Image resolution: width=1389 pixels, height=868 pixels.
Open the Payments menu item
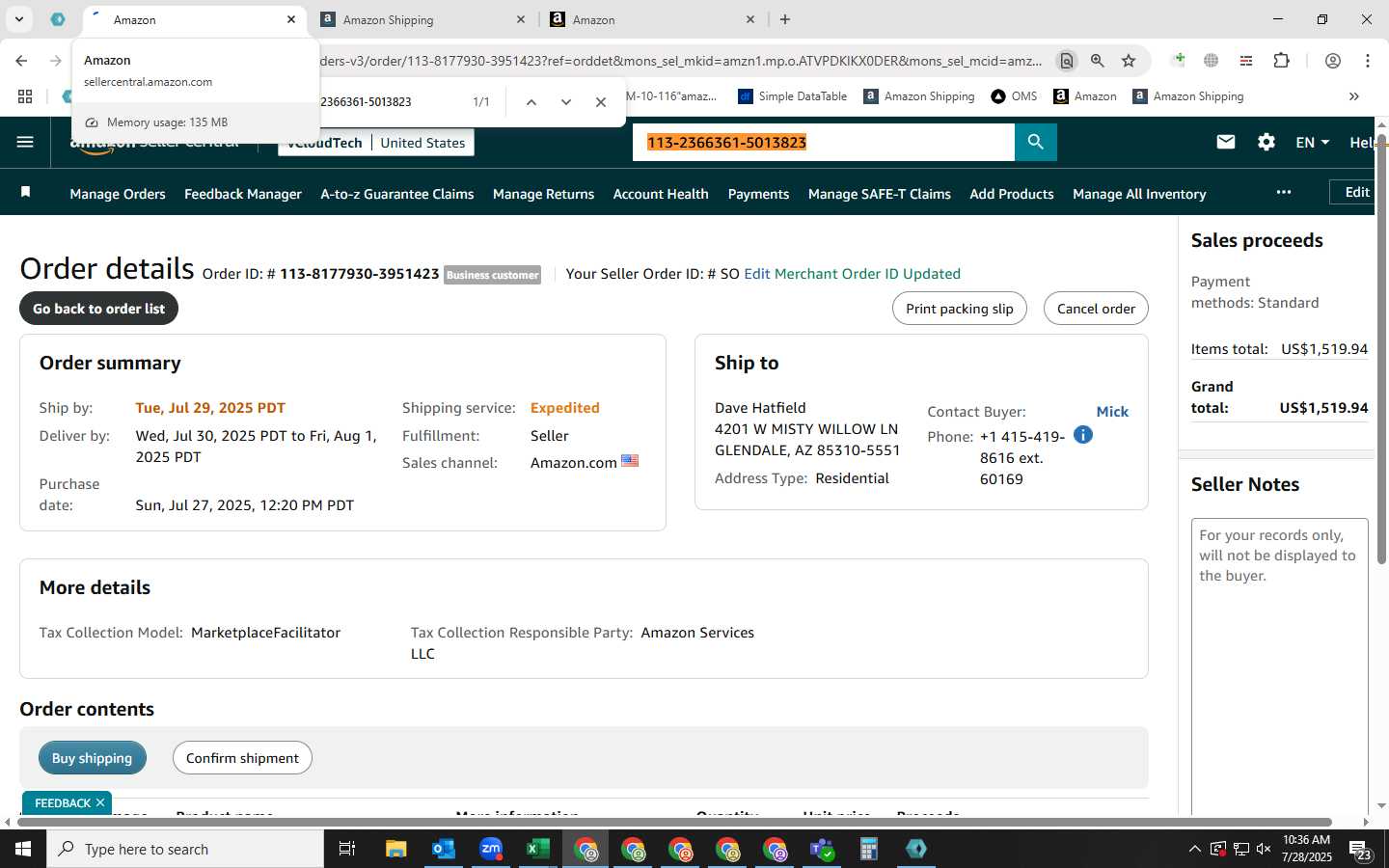[758, 194]
